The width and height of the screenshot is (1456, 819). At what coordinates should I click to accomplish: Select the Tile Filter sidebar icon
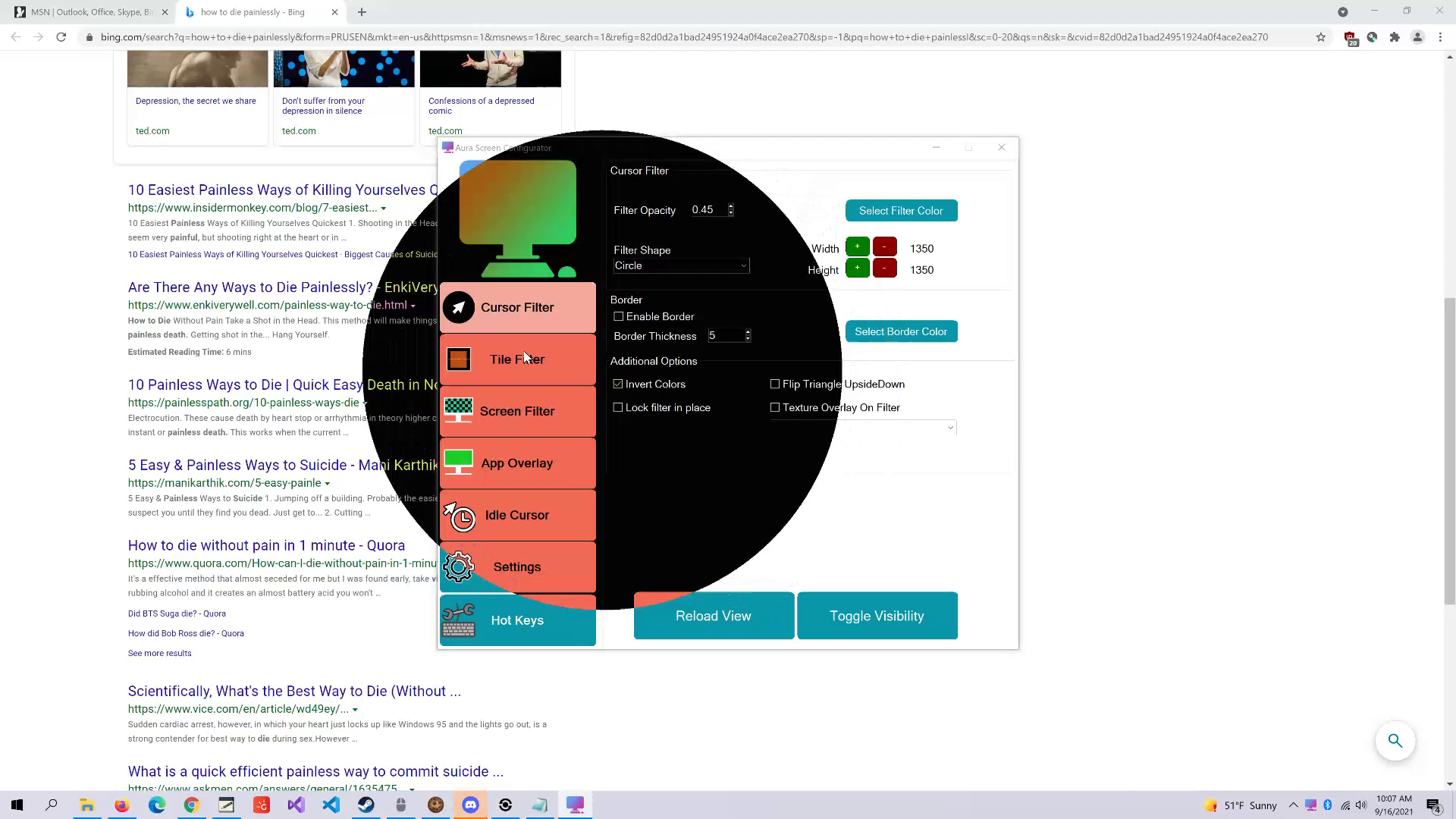459,359
